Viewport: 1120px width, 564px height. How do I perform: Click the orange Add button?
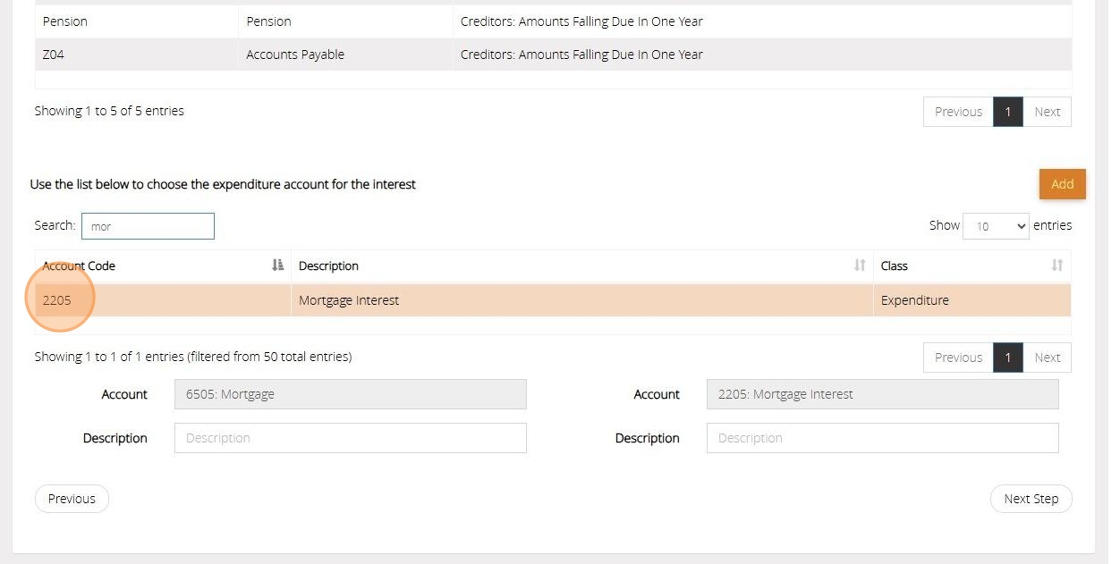coord(1062,184)
